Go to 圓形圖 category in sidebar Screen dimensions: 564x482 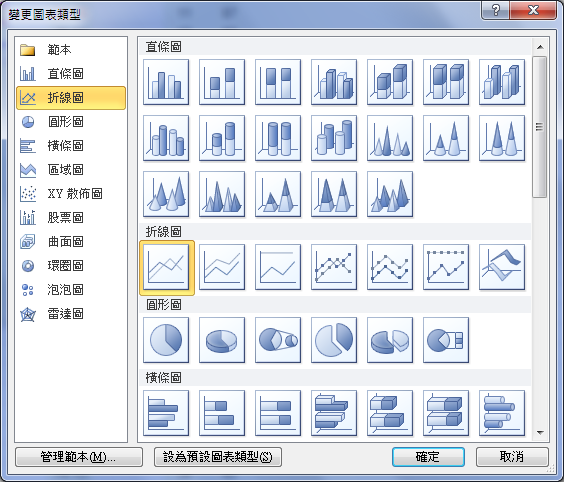pos(71,122)
